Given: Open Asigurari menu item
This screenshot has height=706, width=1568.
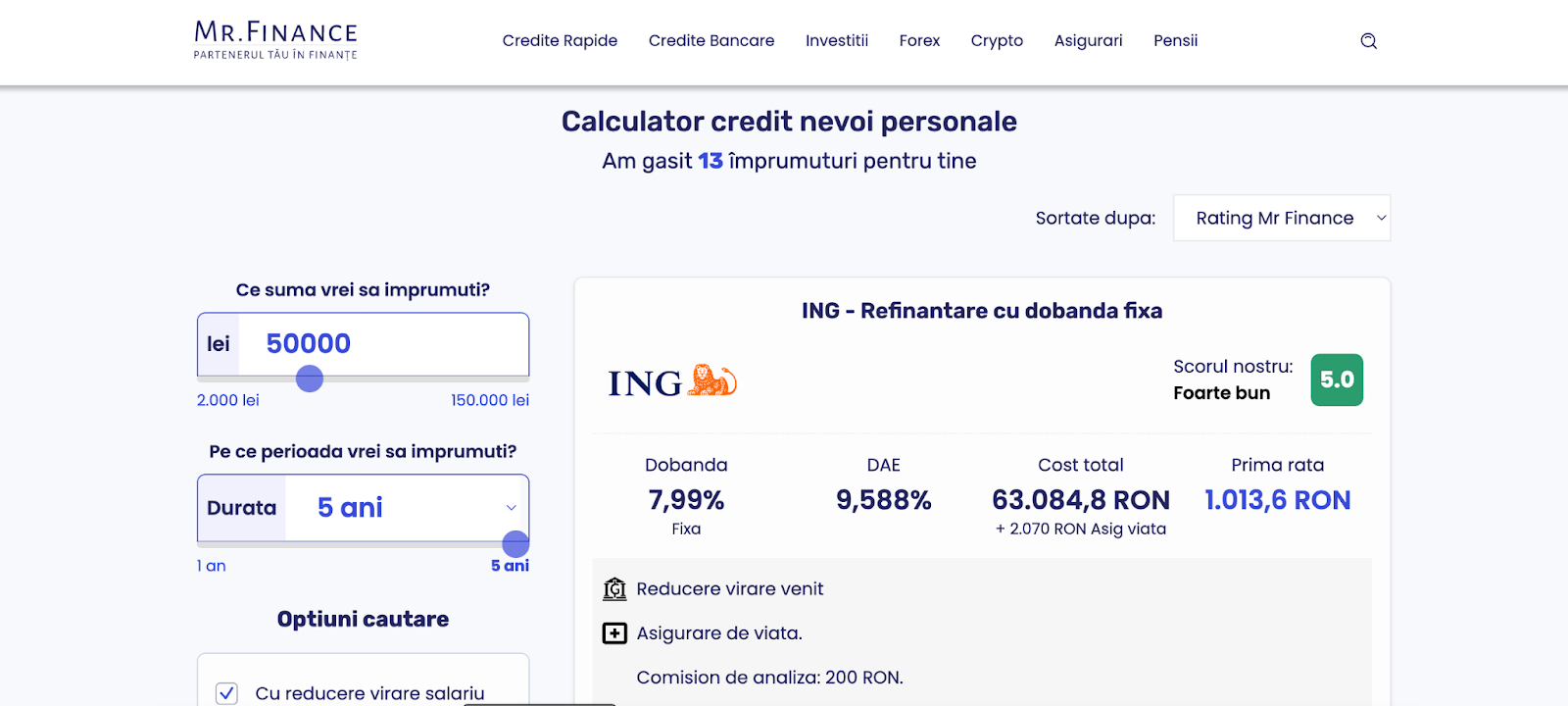Looking at the screenshot, I should [x=1088, y=40].
